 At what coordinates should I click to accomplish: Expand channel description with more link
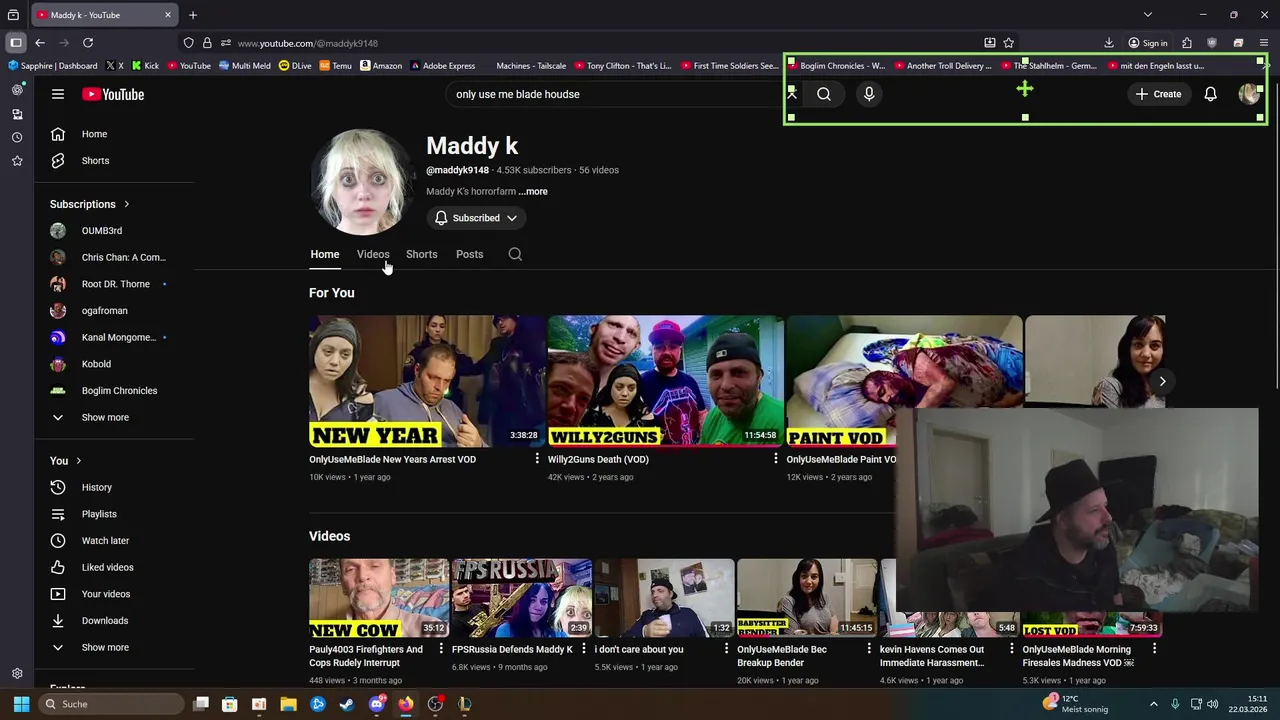(533, 191)
